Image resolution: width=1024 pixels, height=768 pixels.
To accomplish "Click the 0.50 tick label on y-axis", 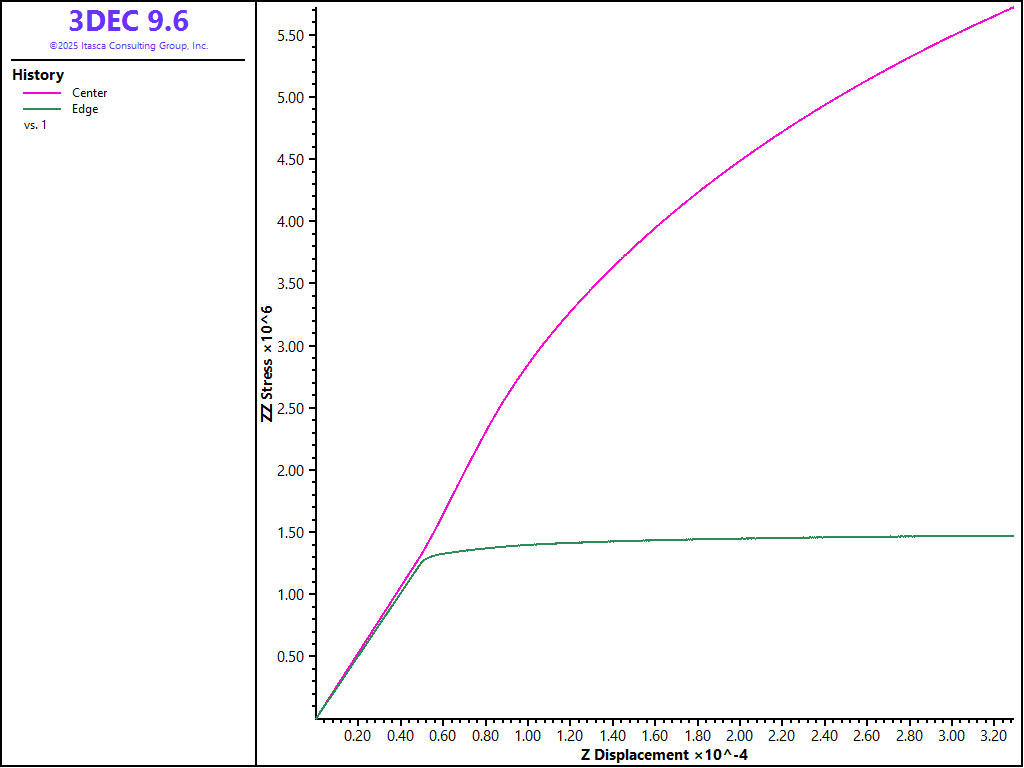I will coord(289,657).
